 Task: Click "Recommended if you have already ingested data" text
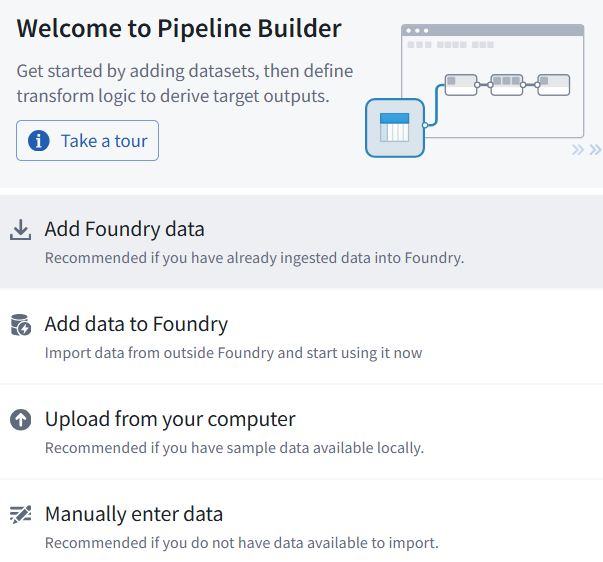coord(255,258)
